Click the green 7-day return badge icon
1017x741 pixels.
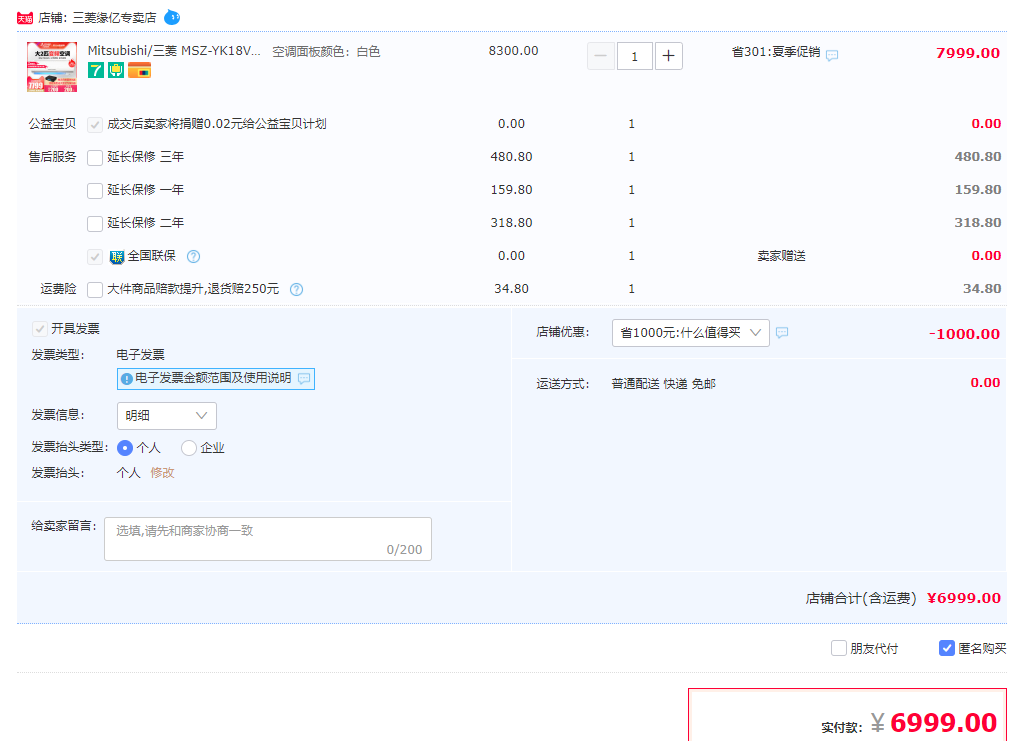(96, 70)
